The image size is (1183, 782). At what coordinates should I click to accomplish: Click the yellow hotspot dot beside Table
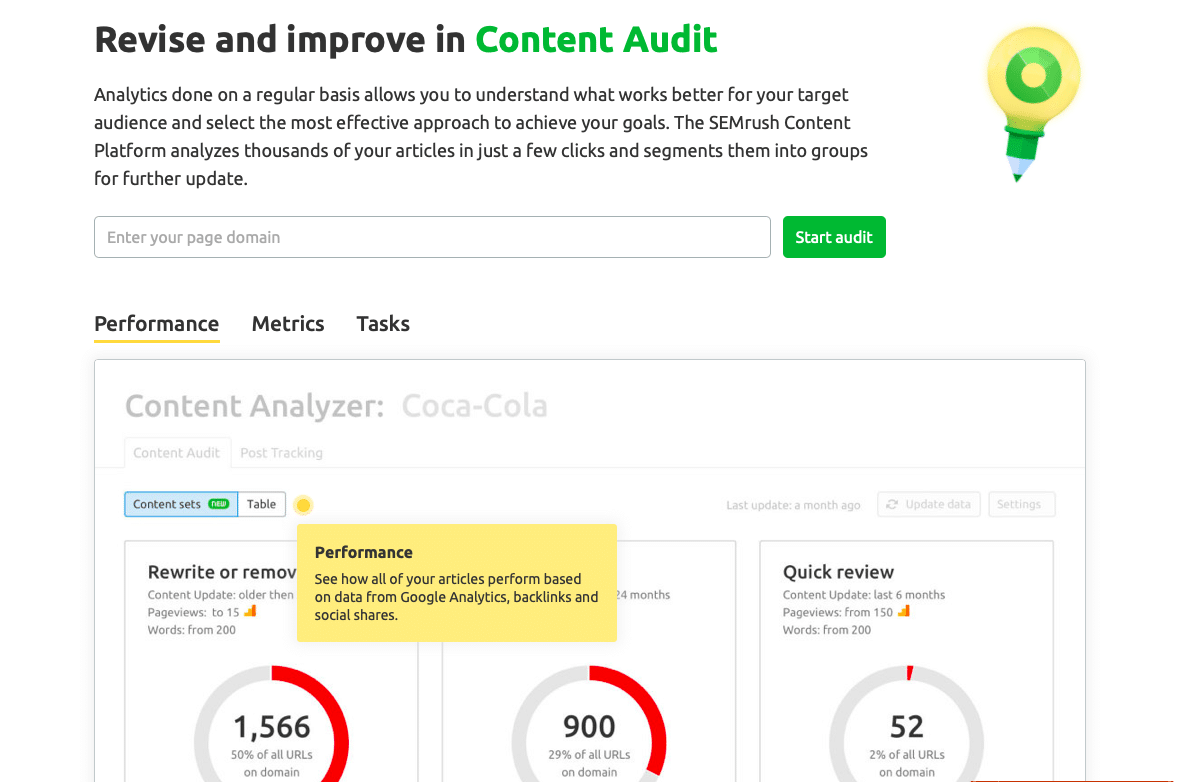[303, 505]
